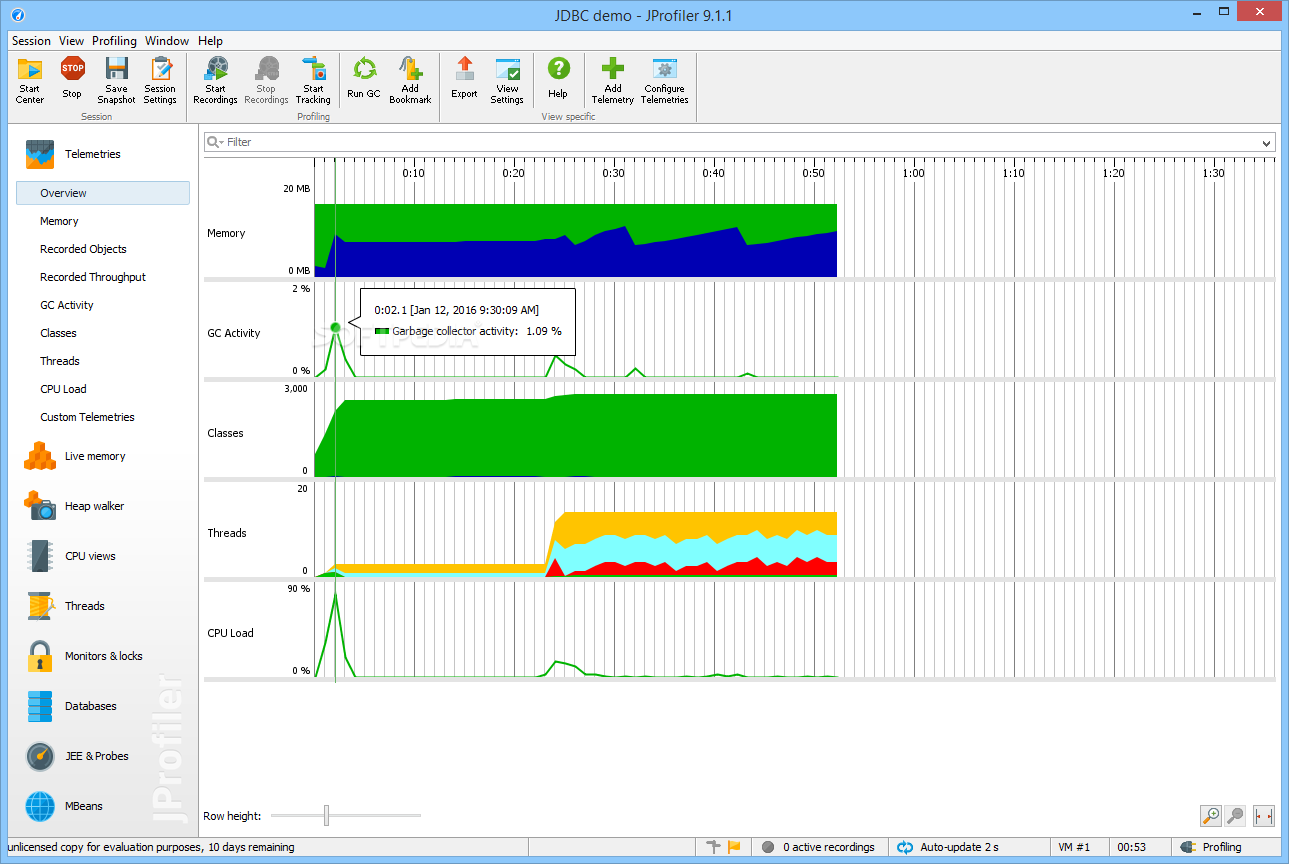Screen dimensions: 1289x864
Task: Click the GC activity data point
Action: point(335,327)
